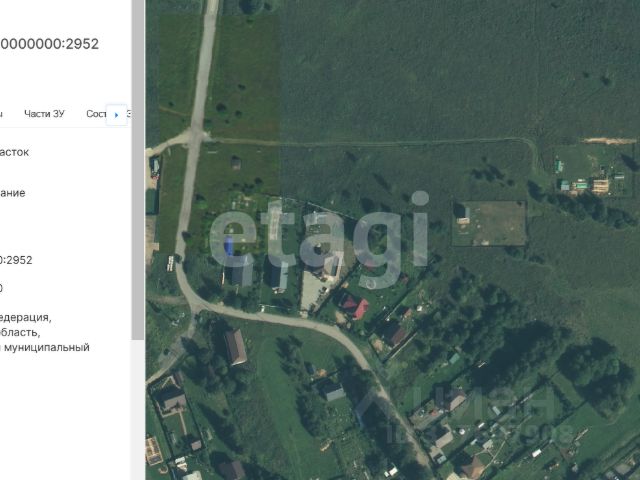Click the fenced rectangular plot in the field
The image size is (640, 480).
[x=489, y=223]
